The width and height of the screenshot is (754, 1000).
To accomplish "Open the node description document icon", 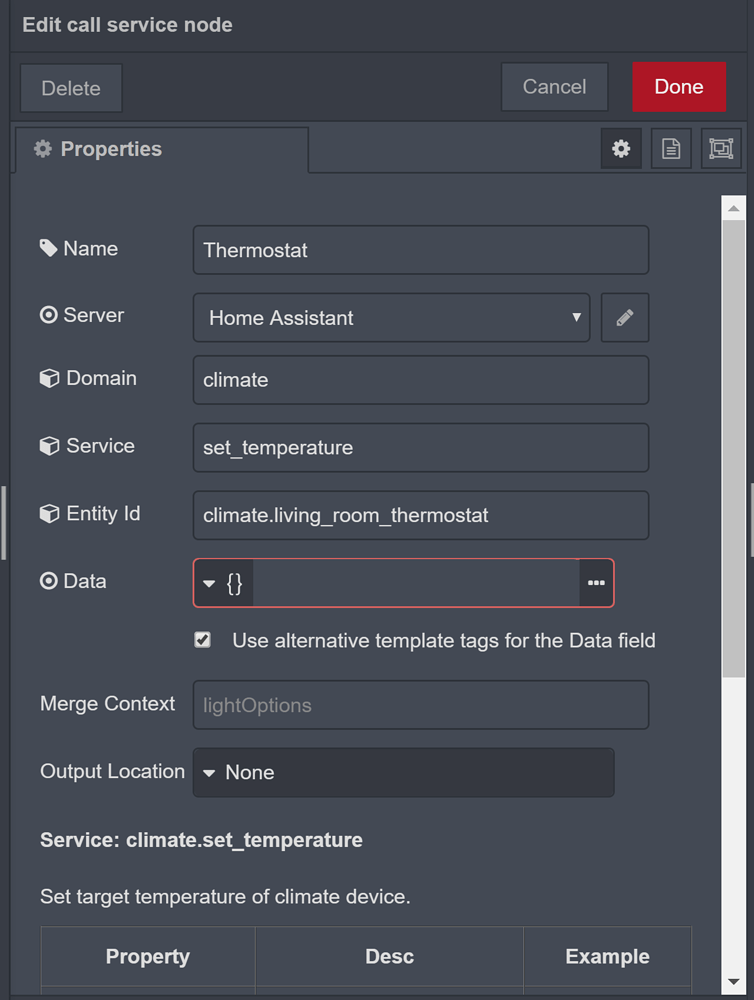I will pyautogui.click(x=670, y=149).
